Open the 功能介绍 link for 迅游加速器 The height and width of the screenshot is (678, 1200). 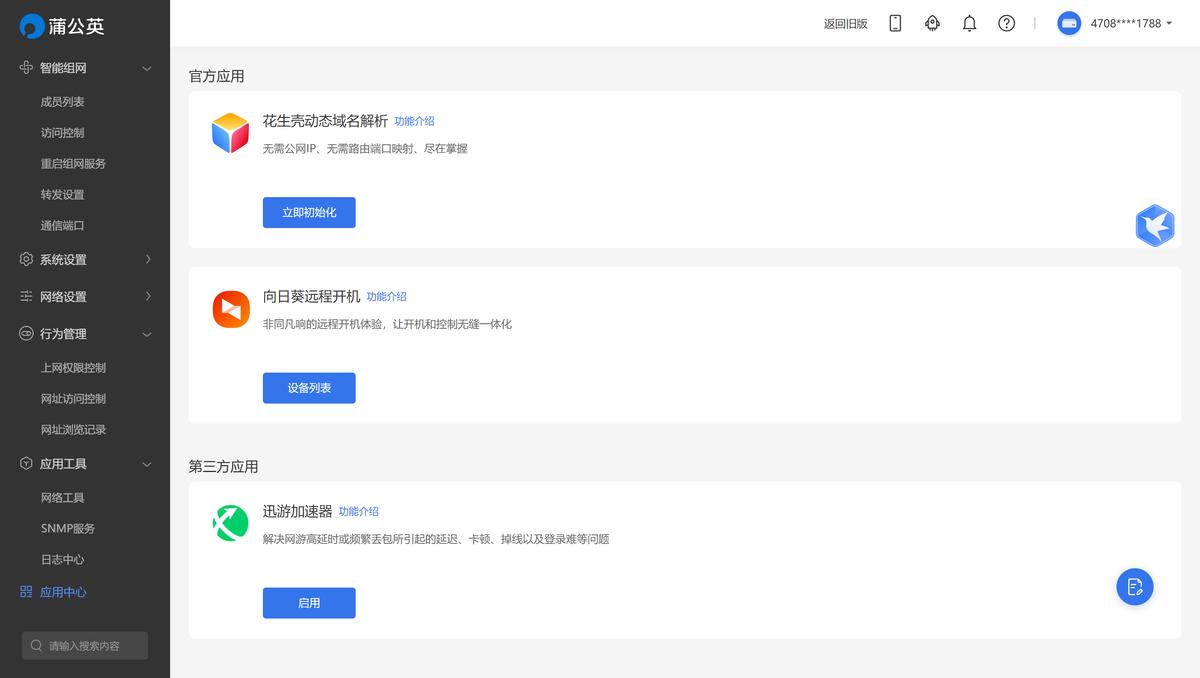point(358,511)
